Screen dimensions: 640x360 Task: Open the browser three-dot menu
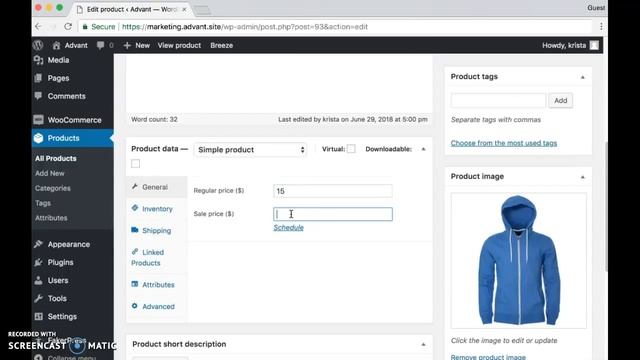tap(601, 27)
